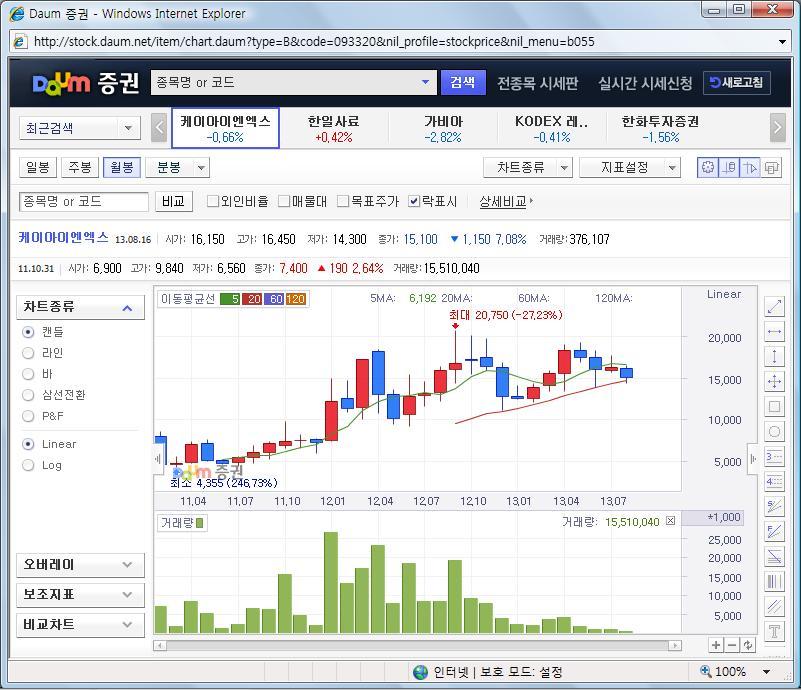
Task: Select the vertical line drawing tool
Action: point(774,356)
